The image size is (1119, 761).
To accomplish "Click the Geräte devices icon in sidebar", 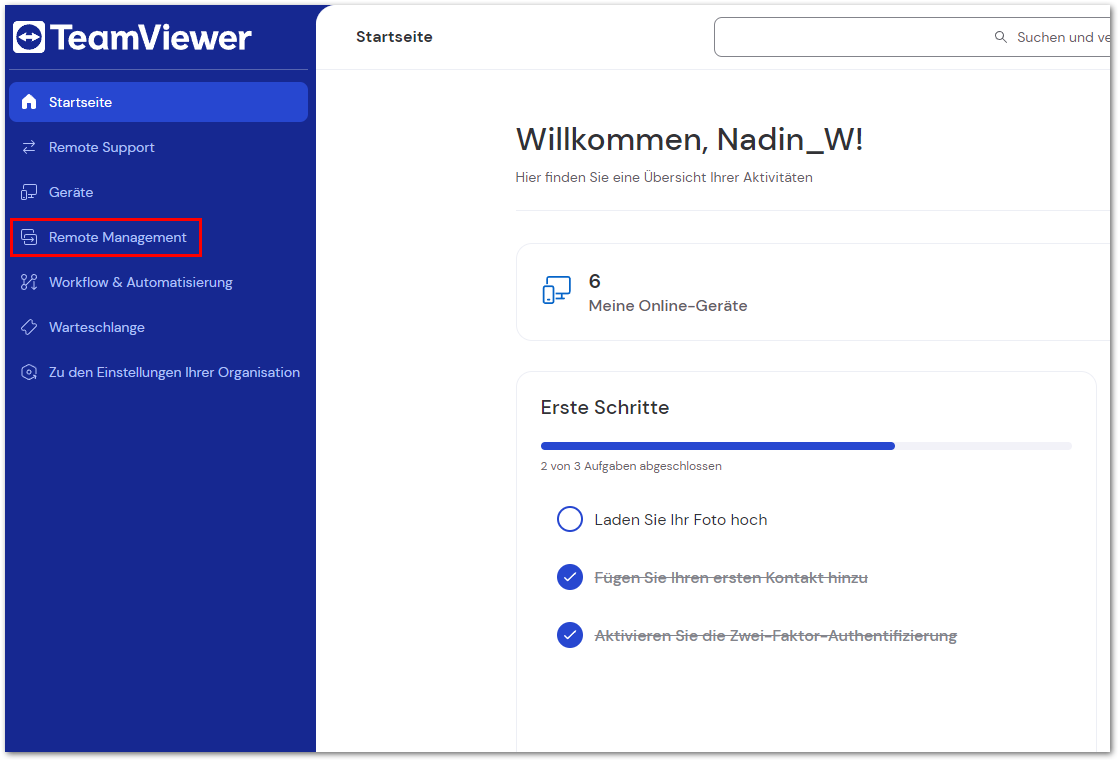I will 29,192.
